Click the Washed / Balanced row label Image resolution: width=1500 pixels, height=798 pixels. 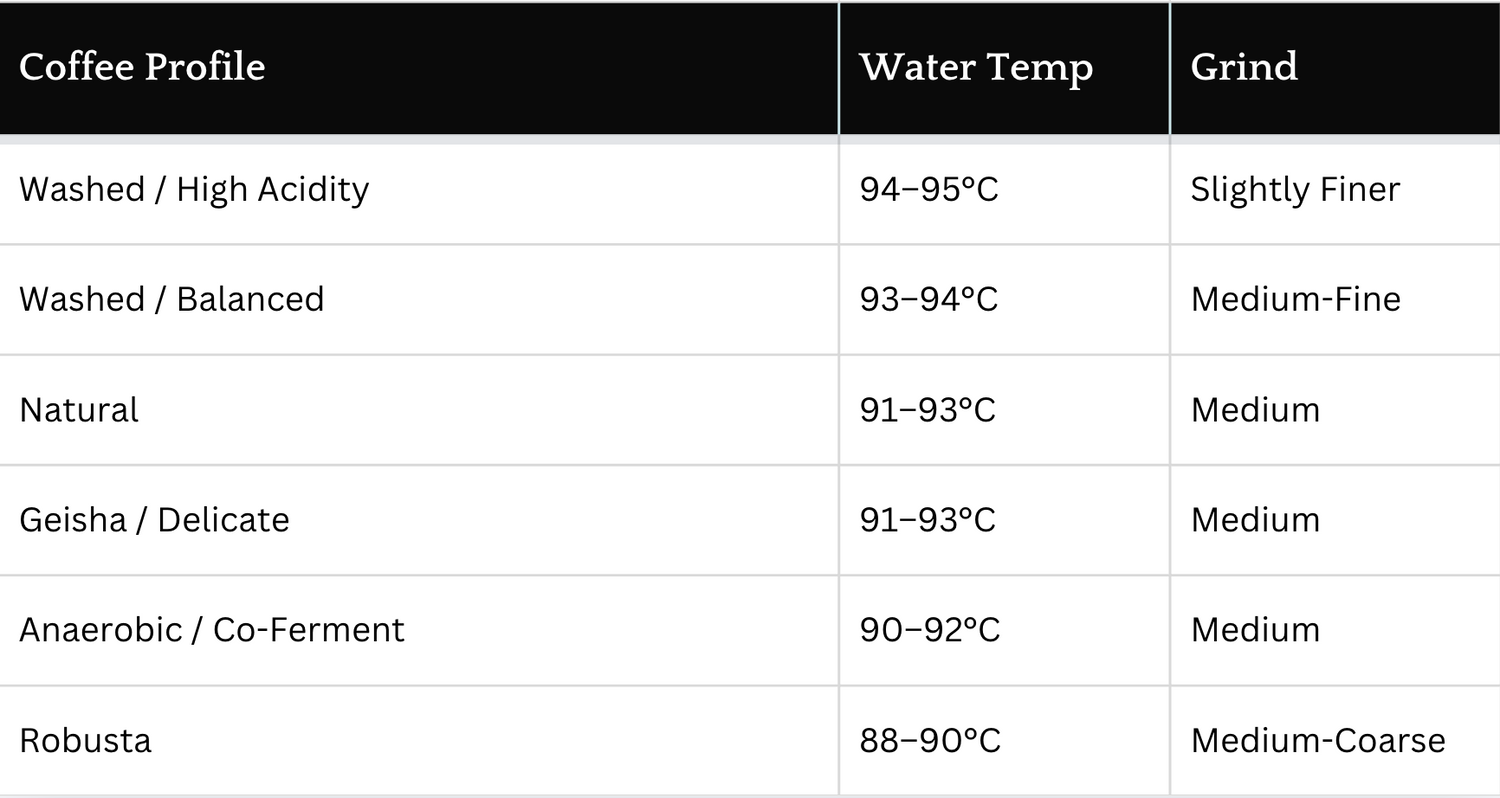[x=172, y=299]
